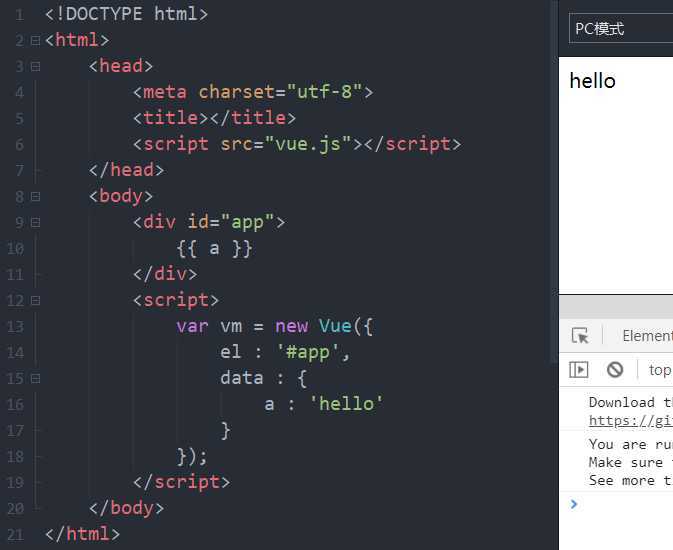The height and width of the screenshot is (550, 673).
Task: Click the editor vertical scrollbar
Action: (555, 180)
